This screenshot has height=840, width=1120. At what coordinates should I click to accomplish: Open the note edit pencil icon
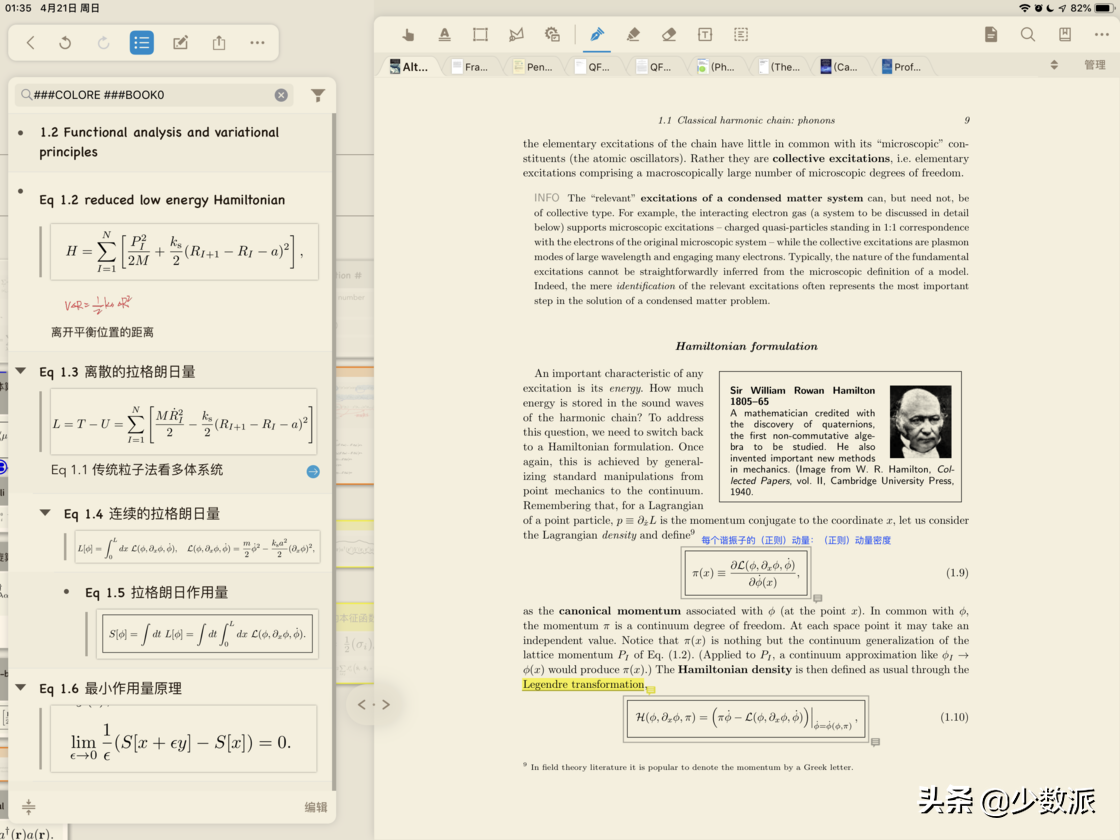(x=181, y=43)
